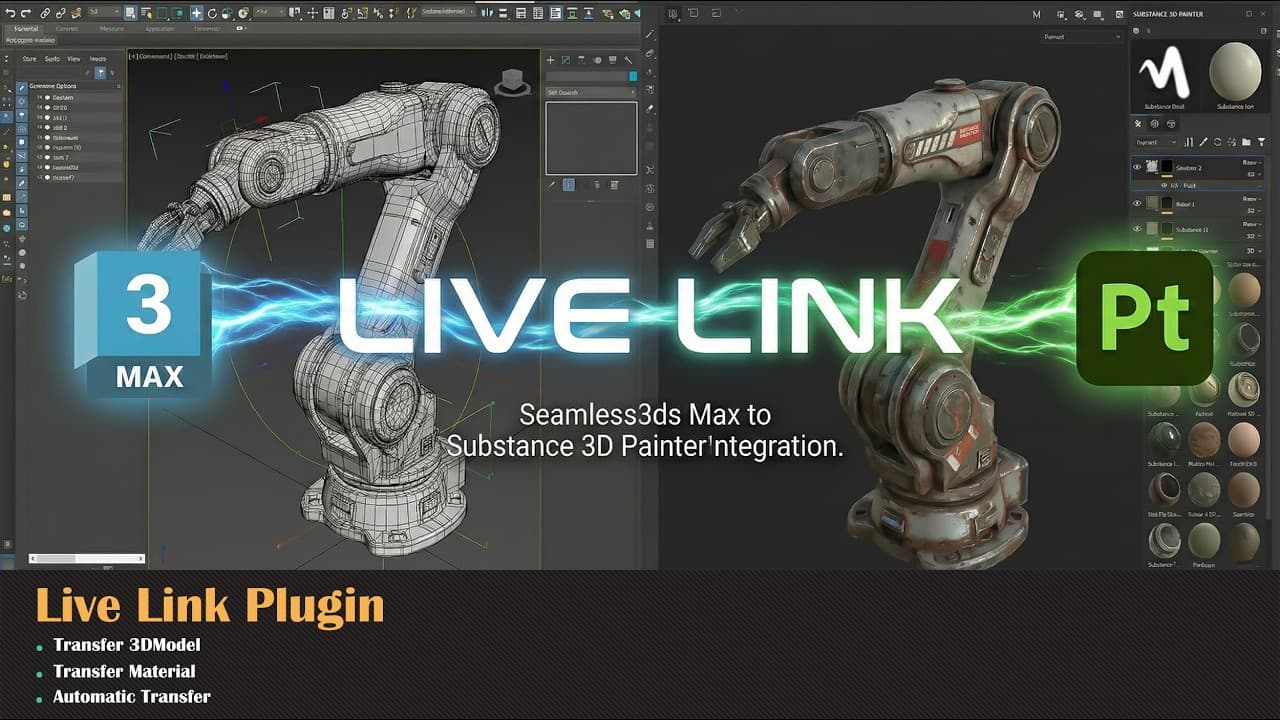Open the modifier list dropdown in command panel
Viewport: 1280px width, 720px height.
coord(590,92)
